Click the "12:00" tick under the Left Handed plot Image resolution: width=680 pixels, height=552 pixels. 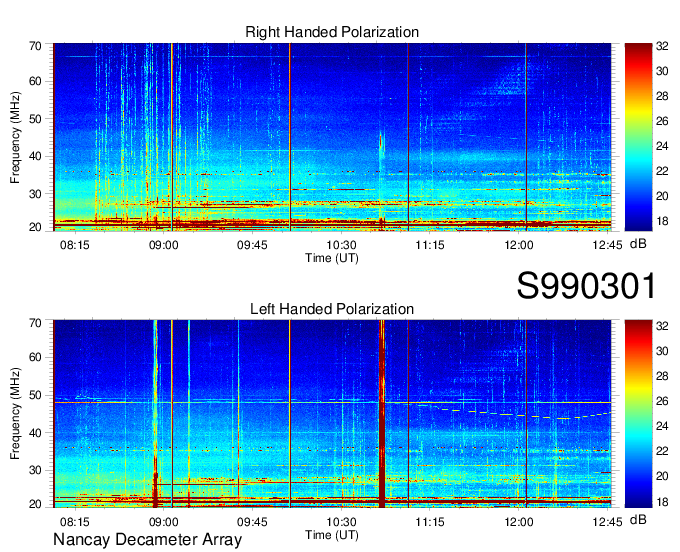[519, 522]
